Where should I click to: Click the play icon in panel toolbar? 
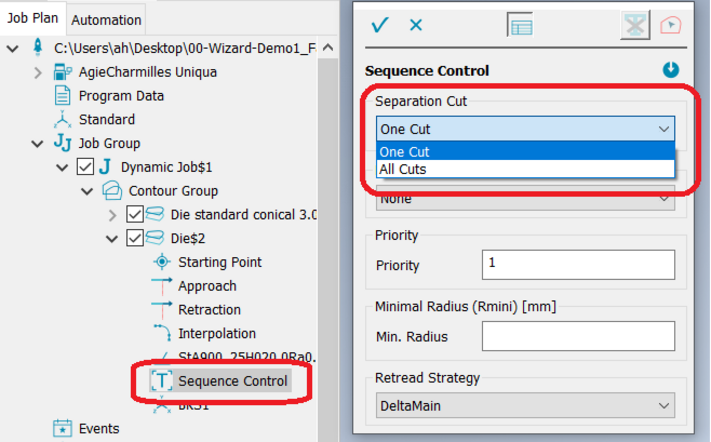pos(670,26)
